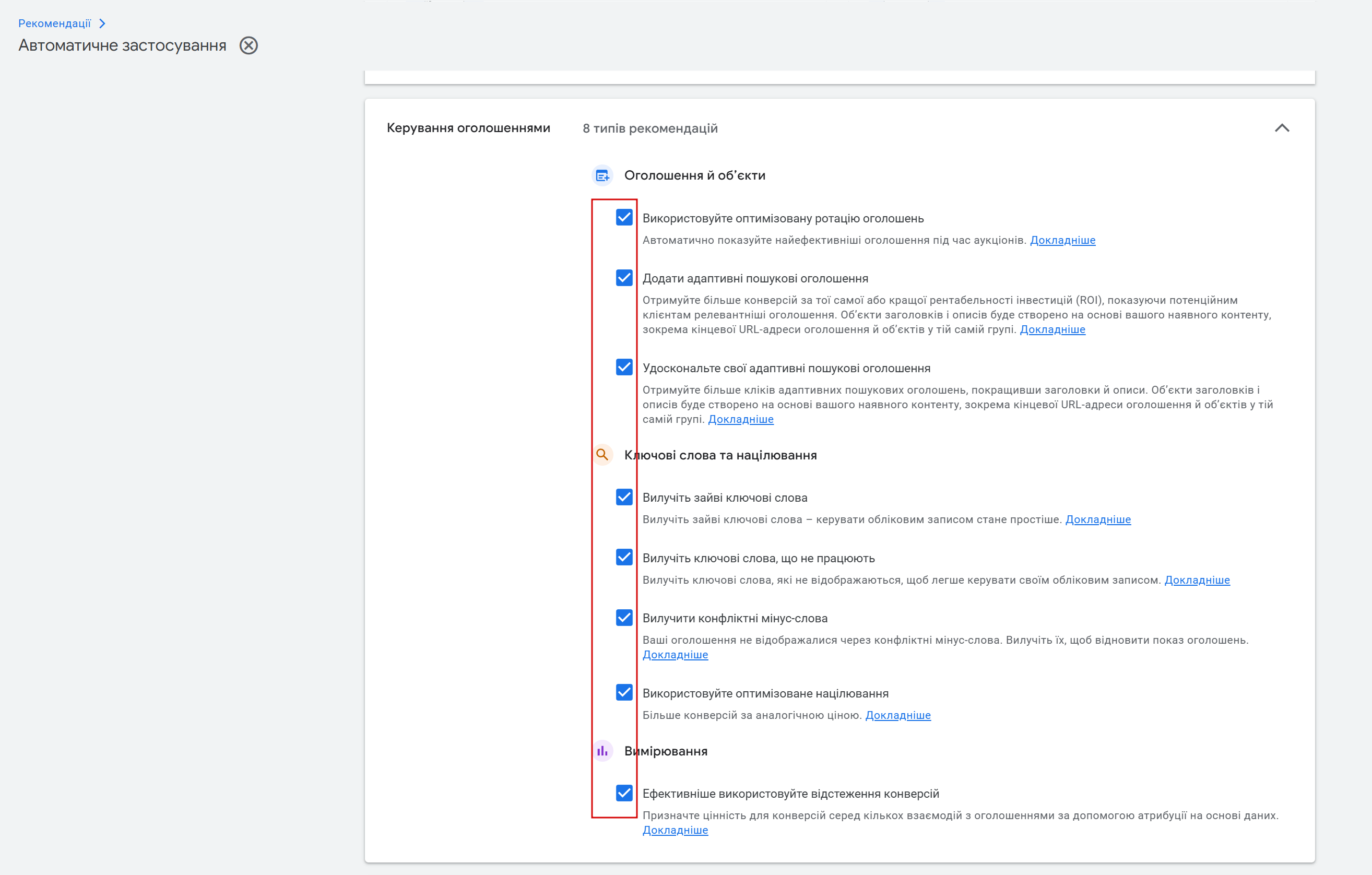This screenshot has width=1372, height=875.
Task: Click the Автоматичне застосування page title
Action: 123,45
